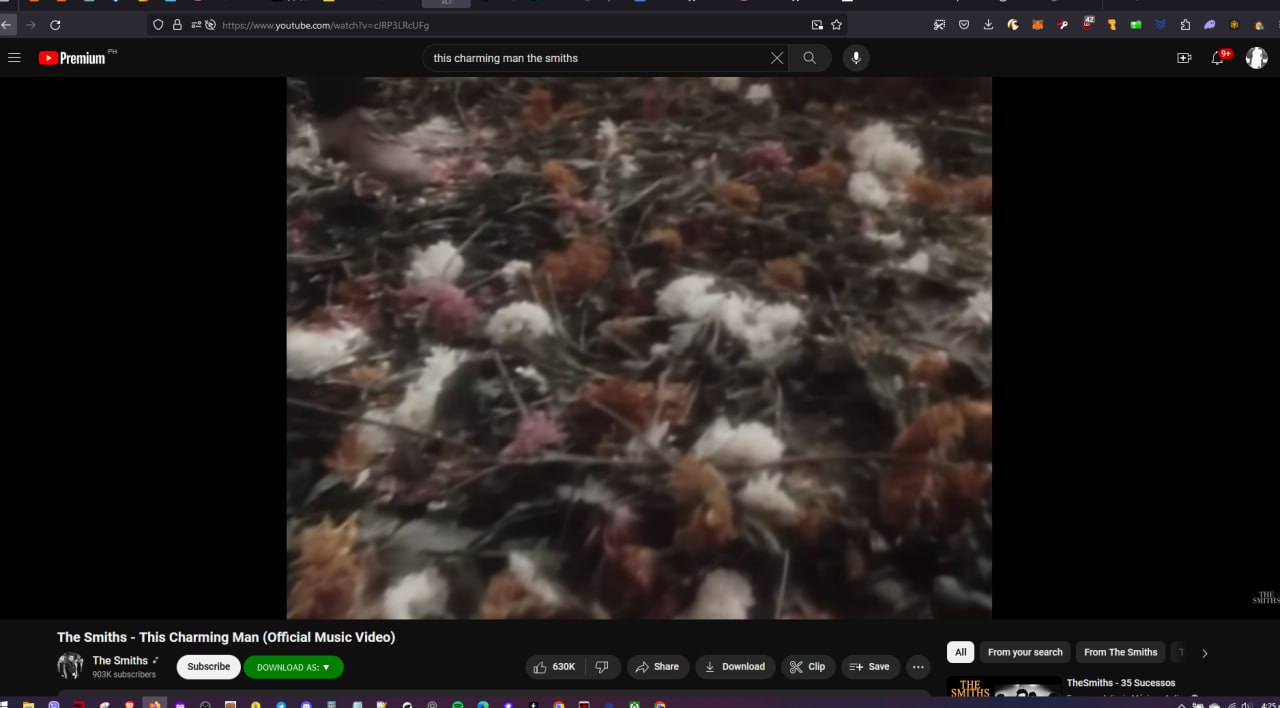Viewport: 1280px width, 708px height.
Task: Open the notifications bell
Action: (1217, 58)
